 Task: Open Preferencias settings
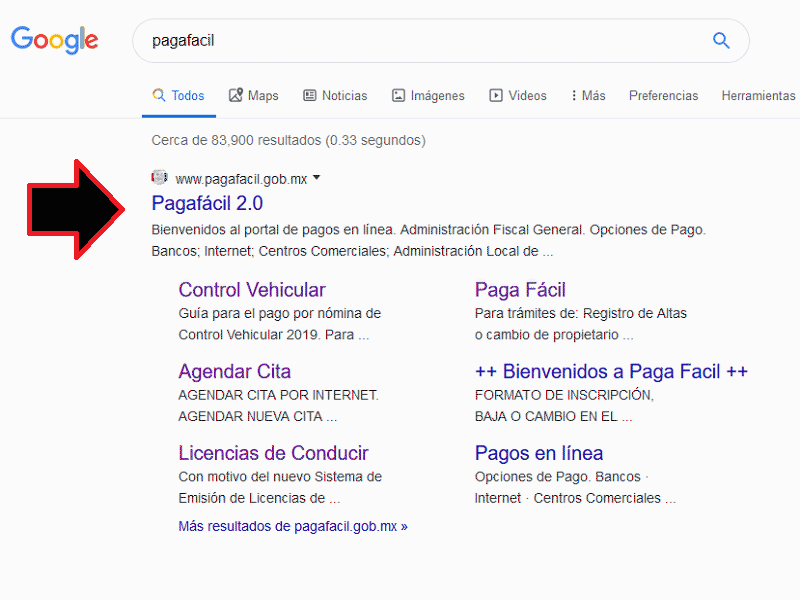[663, 95]
